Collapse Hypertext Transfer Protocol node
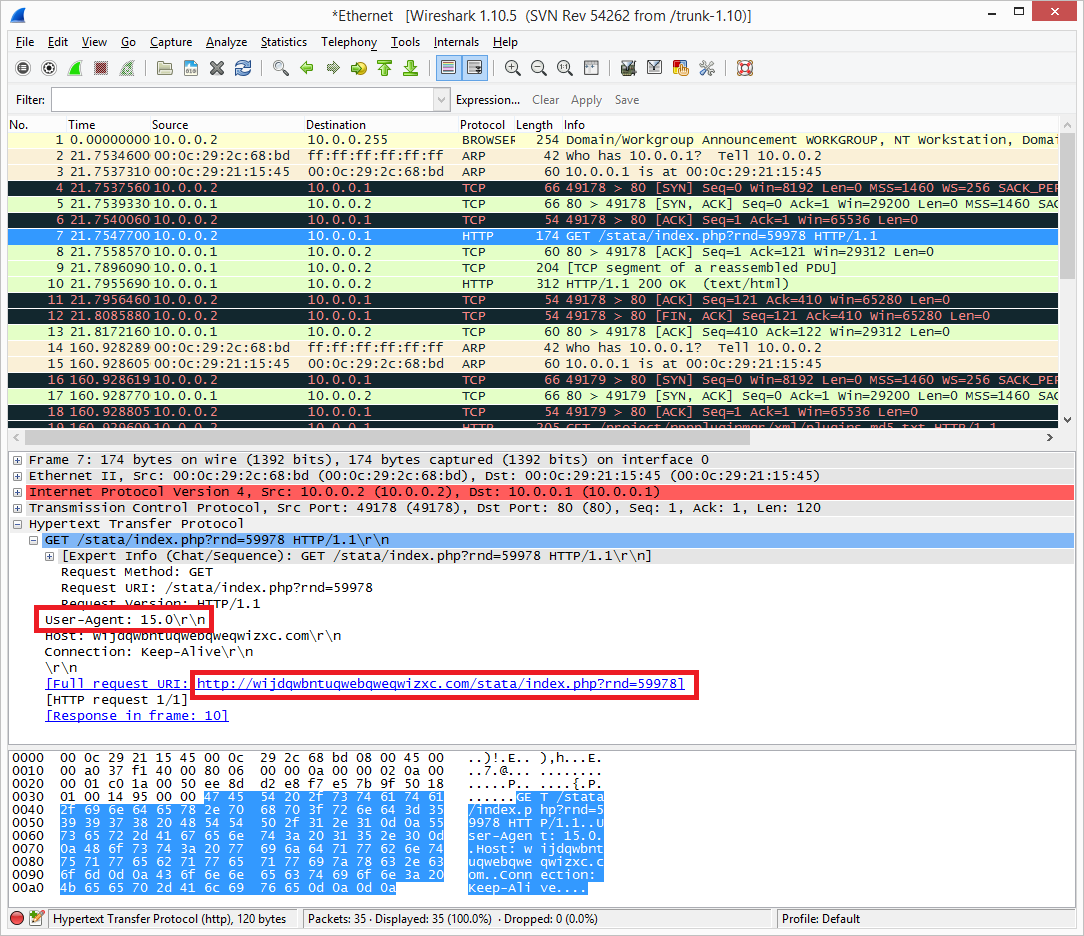Viewport: 1084px width, 936px height. (17, 524)
